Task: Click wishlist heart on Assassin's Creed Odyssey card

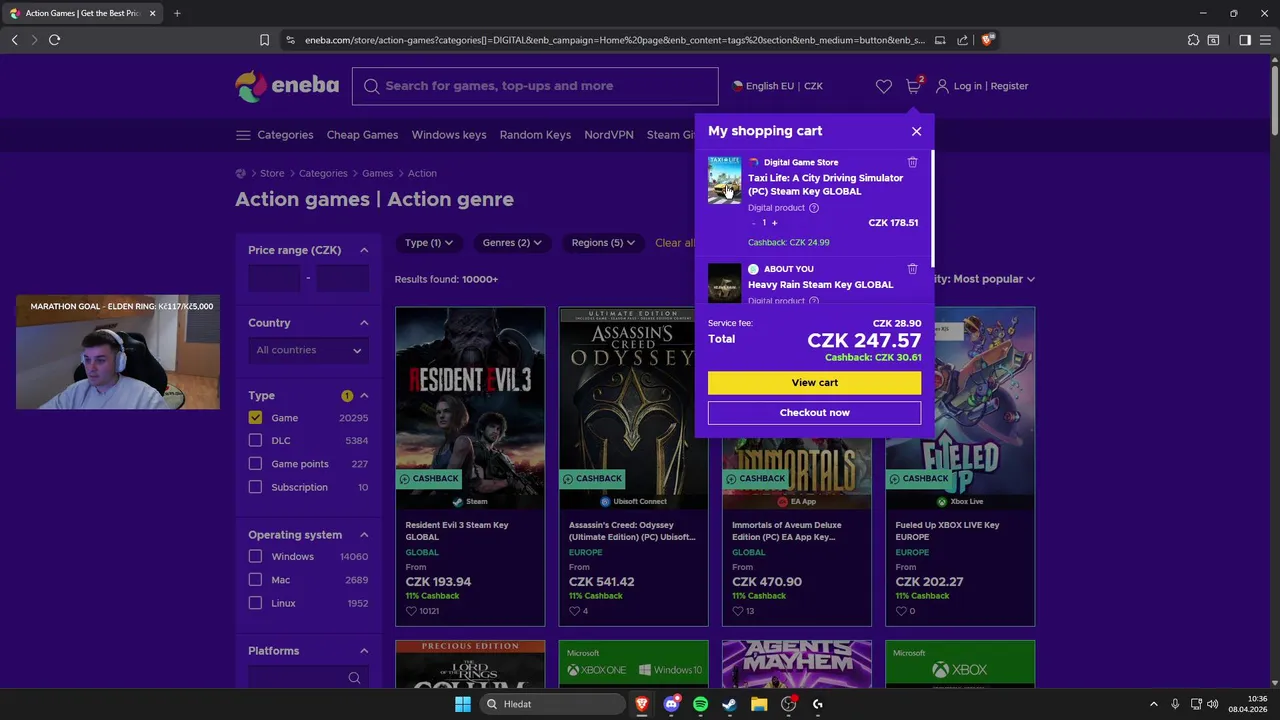Action: click(x=574, y=611)
